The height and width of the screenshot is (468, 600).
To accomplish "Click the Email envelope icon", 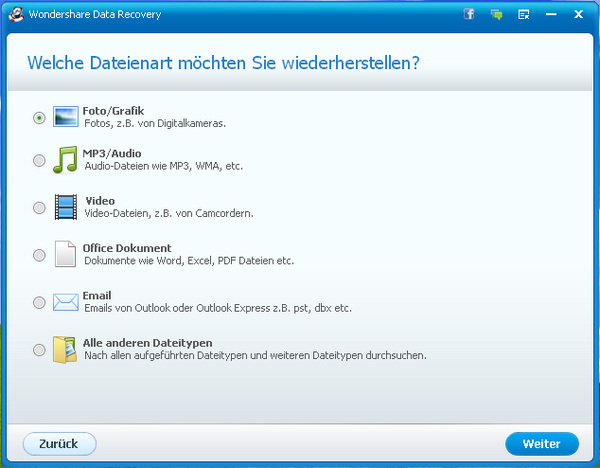I will (x=65, y=301).
